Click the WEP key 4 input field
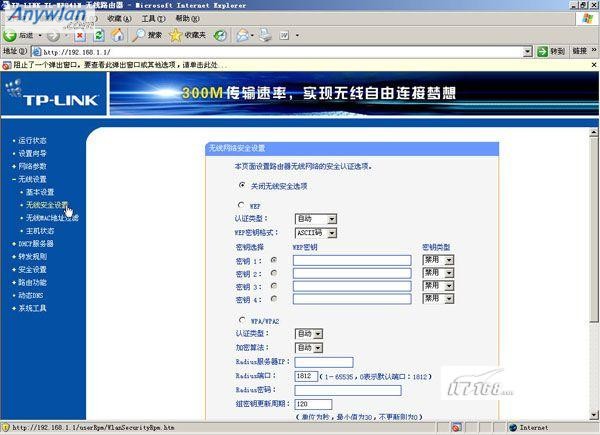Image resolution: width=600 pixels, height=435 pixels. [x=352, y=299]
